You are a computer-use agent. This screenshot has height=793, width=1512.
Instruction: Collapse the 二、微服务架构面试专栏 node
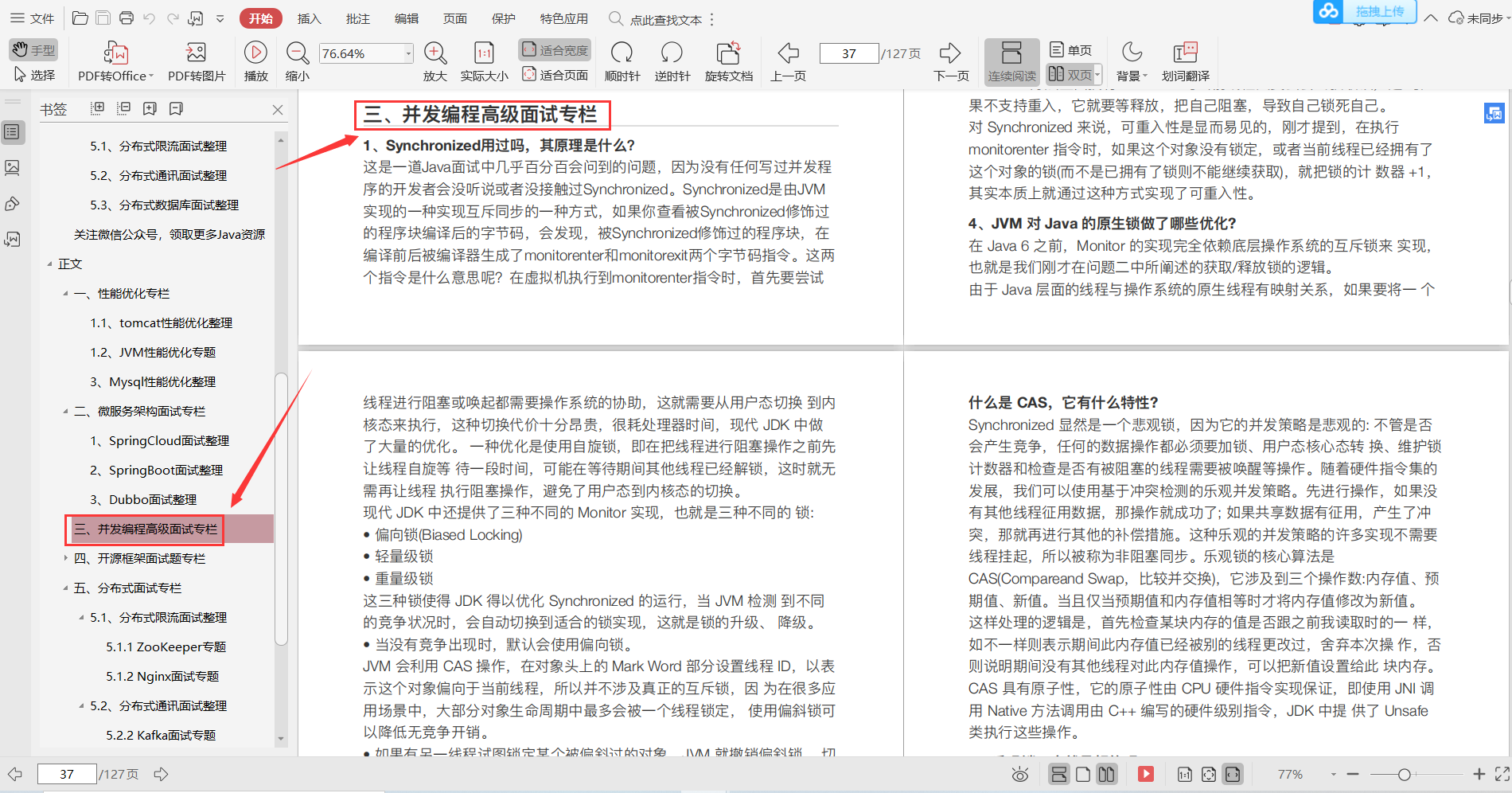point(65,411)
